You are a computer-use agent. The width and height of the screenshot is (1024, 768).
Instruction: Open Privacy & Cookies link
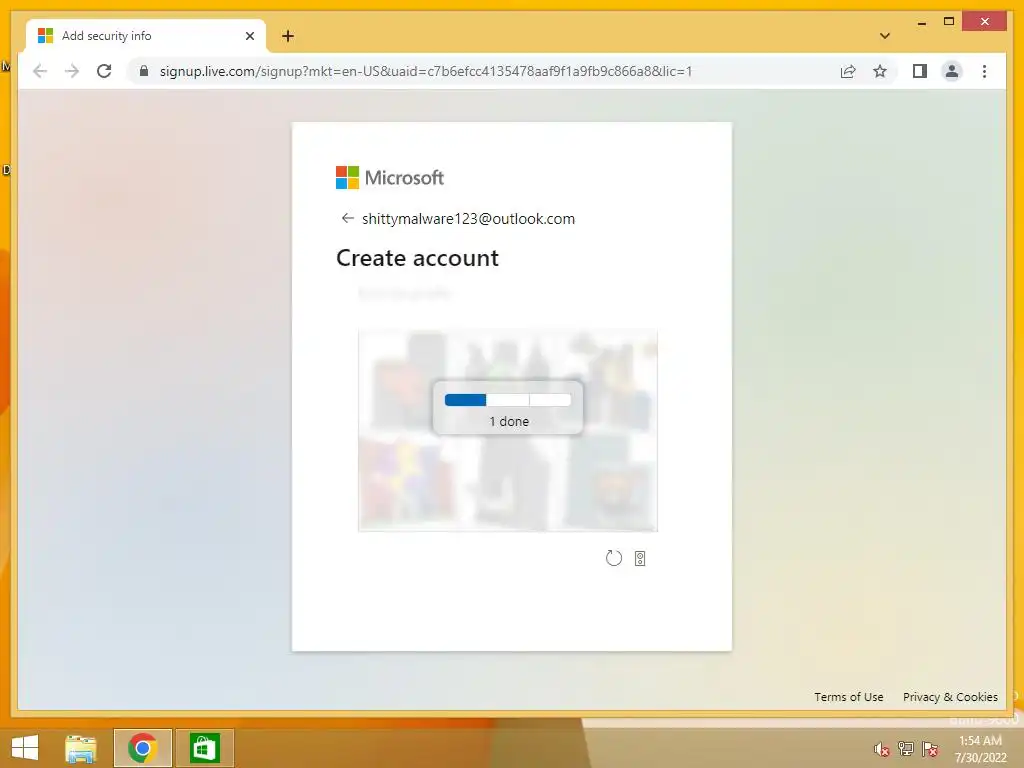coord(950,697)
